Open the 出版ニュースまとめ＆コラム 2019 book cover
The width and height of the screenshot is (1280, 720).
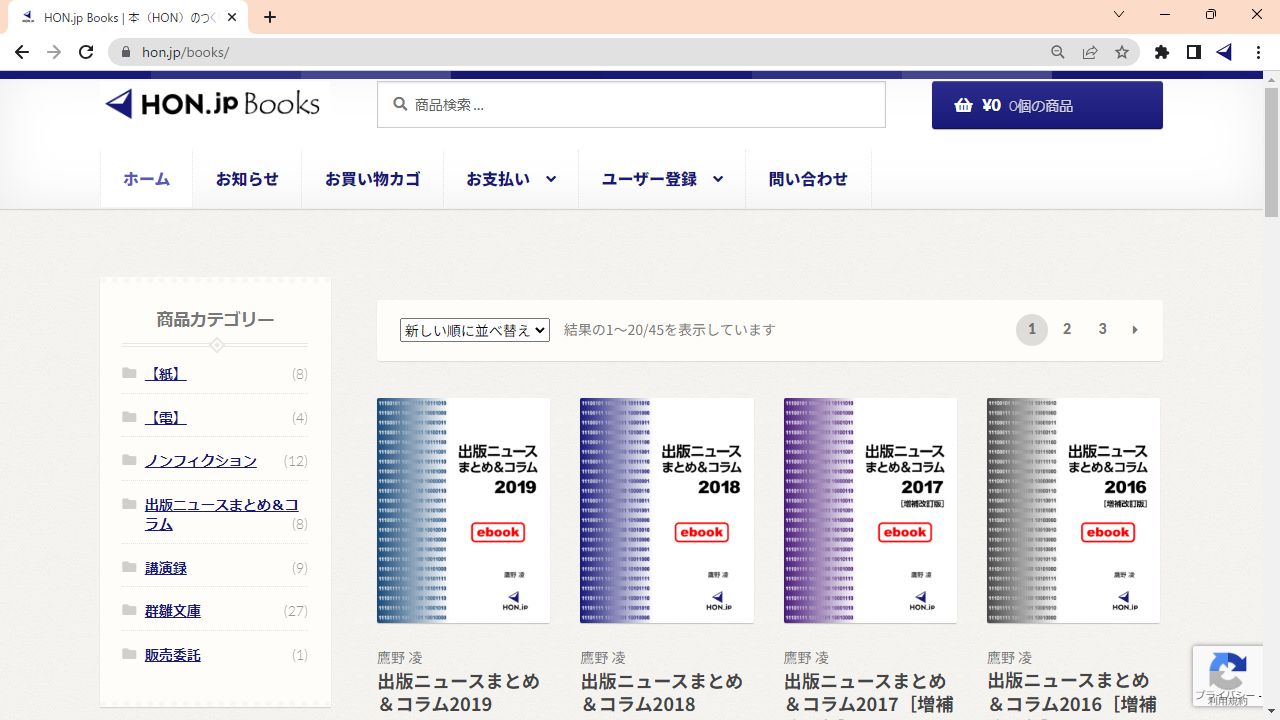pyautogui.click(x=463, y=510)
